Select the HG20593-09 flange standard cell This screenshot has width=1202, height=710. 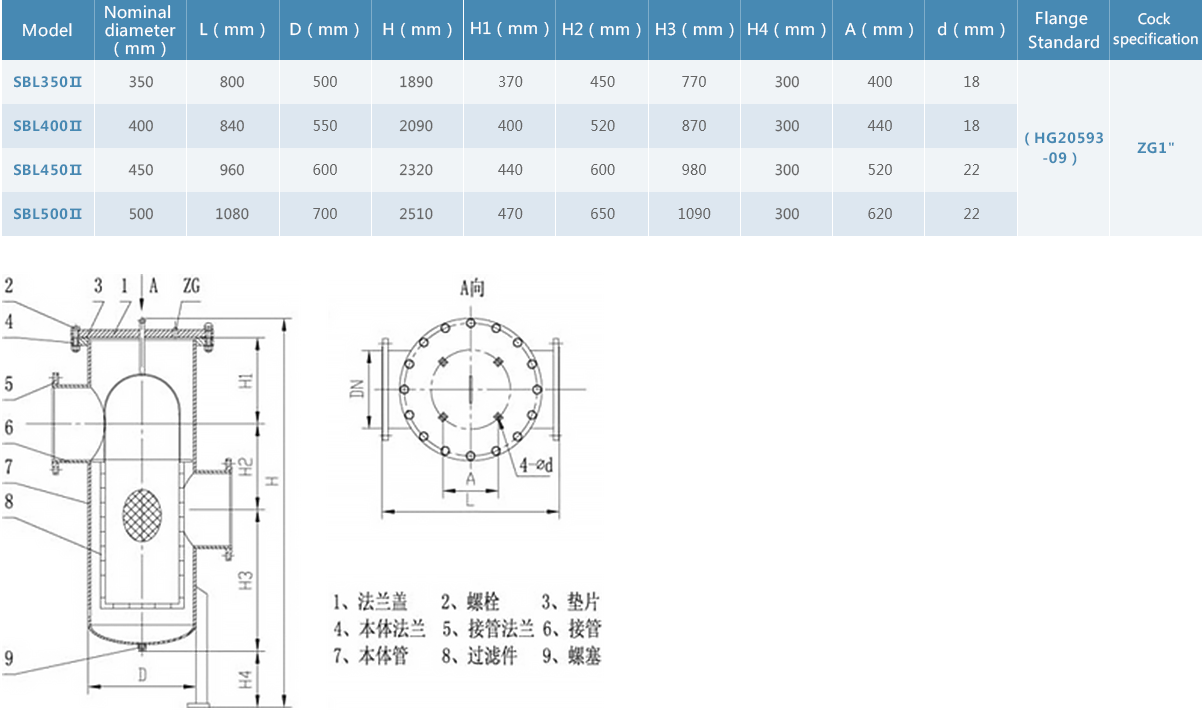pyautogui.click(x=1063, y=148)
